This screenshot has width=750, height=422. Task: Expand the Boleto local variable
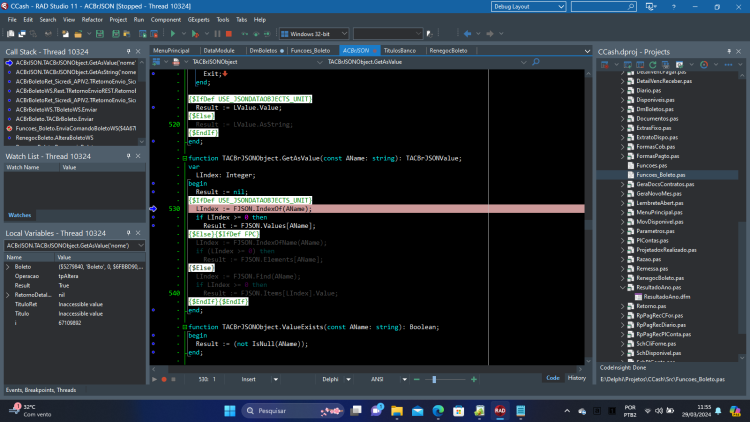click(8, 267)
